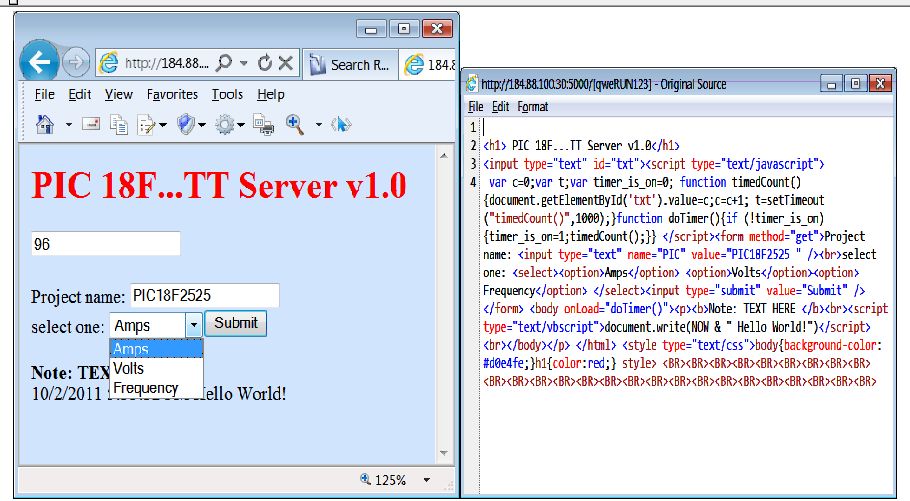Viewport: 910px width, 501px height.
Task: Click the address bar search magnifier icon
Action: (x=225, y=64)
